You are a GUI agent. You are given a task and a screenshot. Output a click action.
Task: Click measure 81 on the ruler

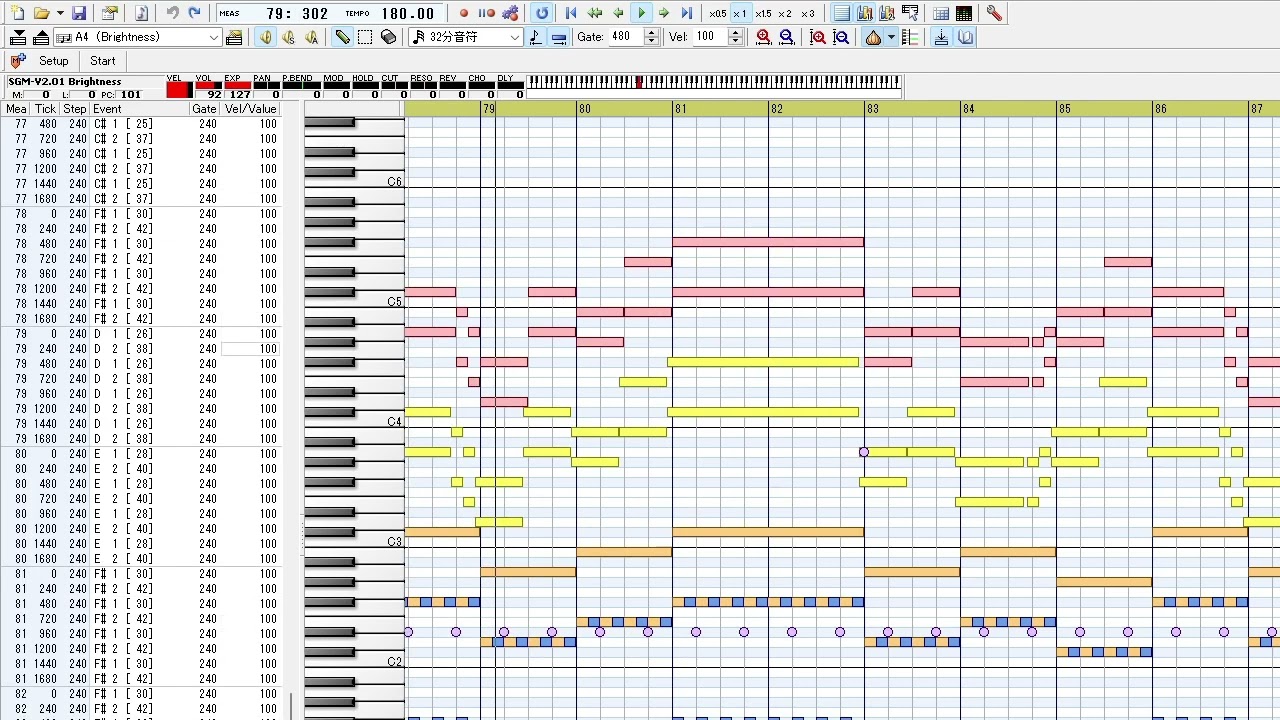pos(680,108)
